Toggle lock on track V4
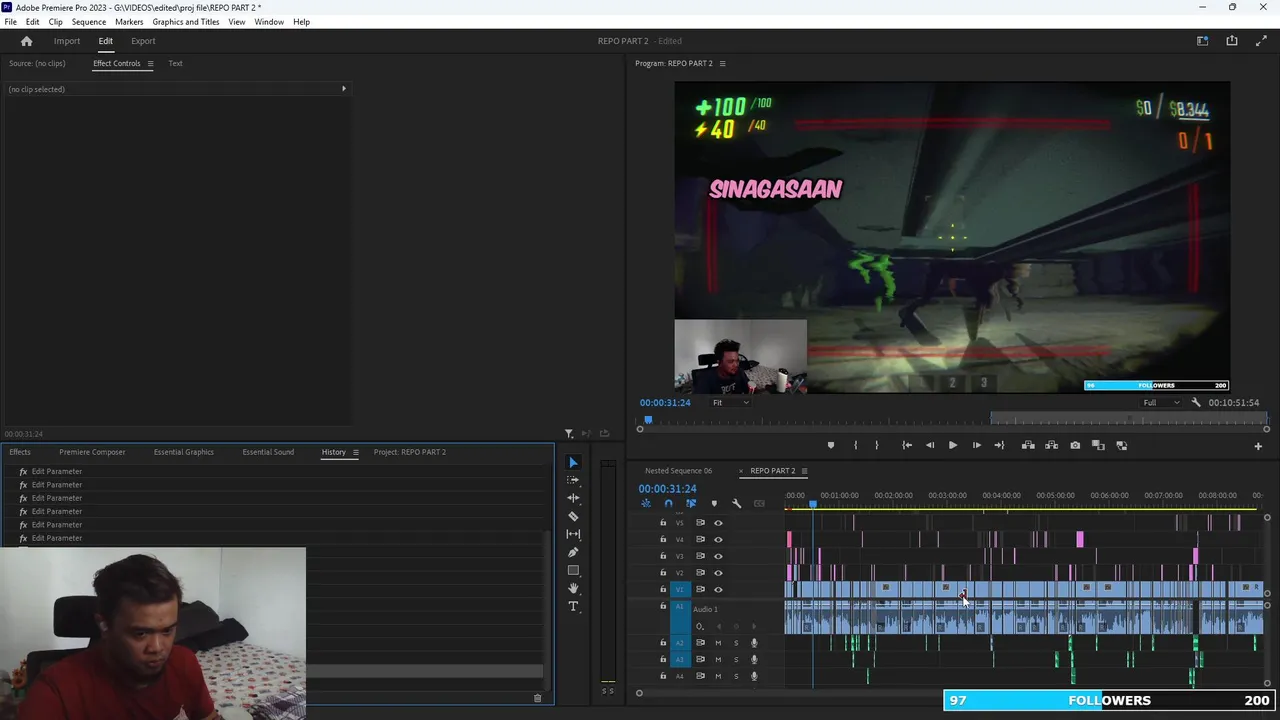The height and width of the screenshot is (720, 1280). tap(662, 539)
